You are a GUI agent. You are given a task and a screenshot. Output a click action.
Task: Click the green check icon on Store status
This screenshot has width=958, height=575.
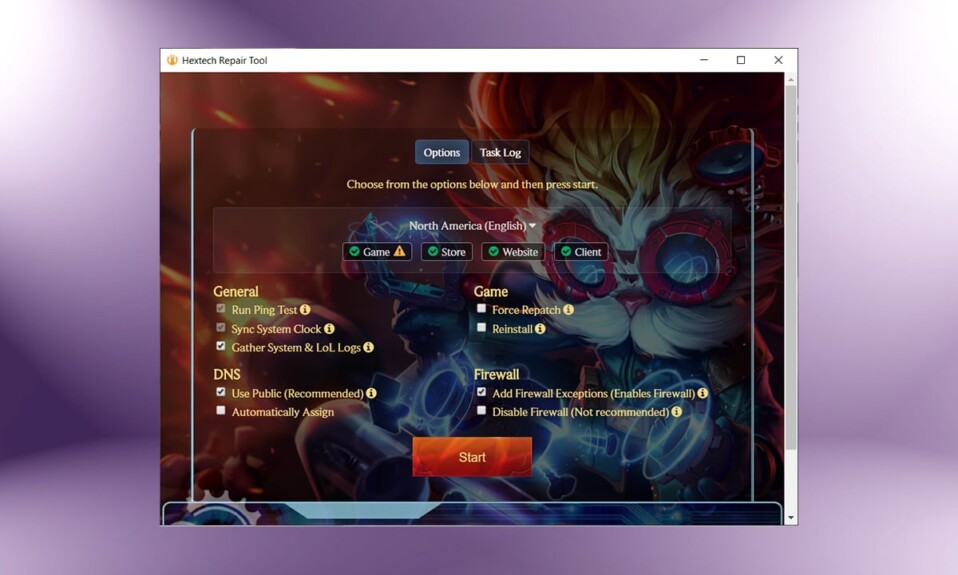[x=433, y=251]
